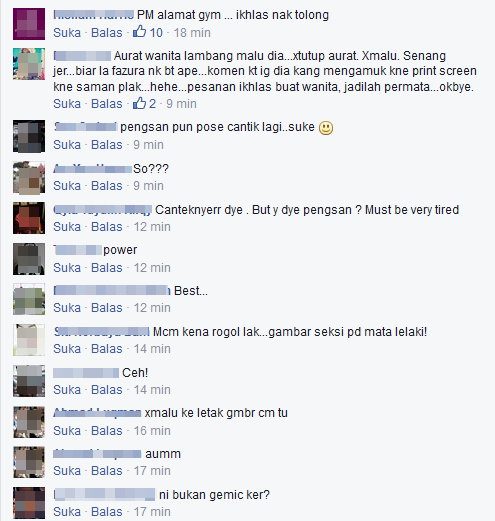Screen dimensions: 495x521
Task: Open avatar next to 'power' comment
Action: 29,259
